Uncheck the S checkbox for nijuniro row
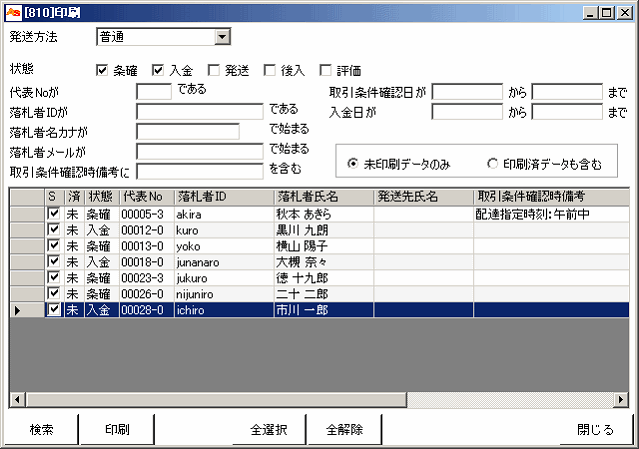Image resolution: width=639 pixels, height=449 pixels. point(54,293)
